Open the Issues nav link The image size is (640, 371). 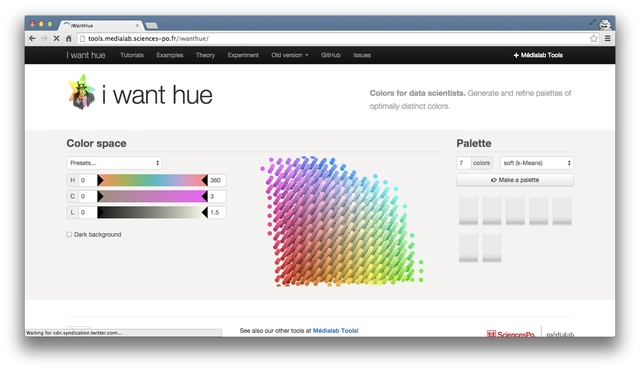click(362, 55)
